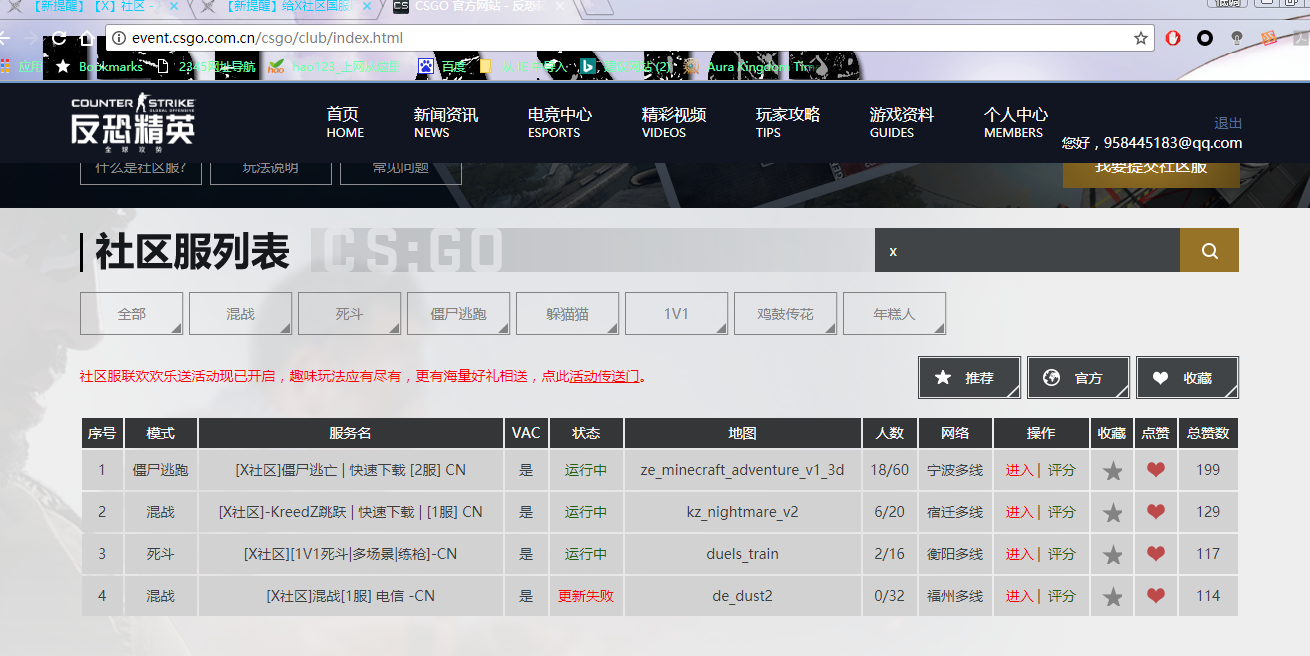Toggle the 收藏 favorites filter
Screen dimensions: 1310x656
pos(1187,378)
